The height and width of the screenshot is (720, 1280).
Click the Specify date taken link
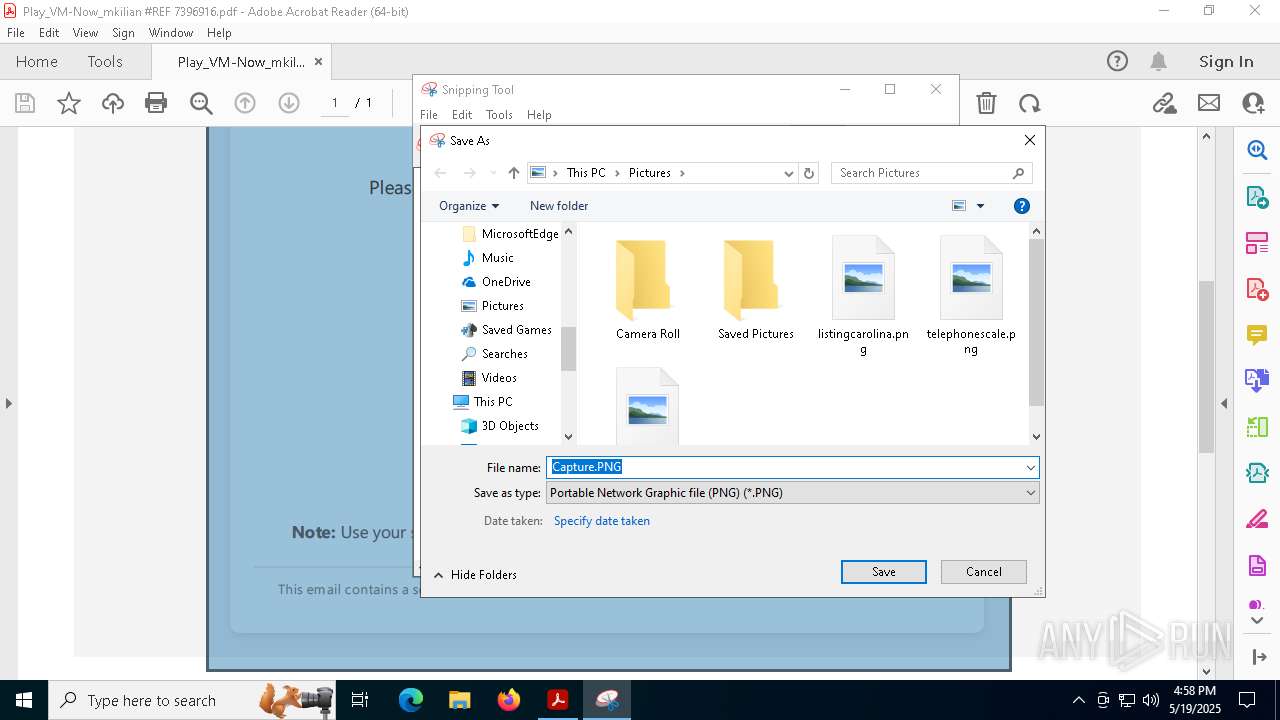602,521
